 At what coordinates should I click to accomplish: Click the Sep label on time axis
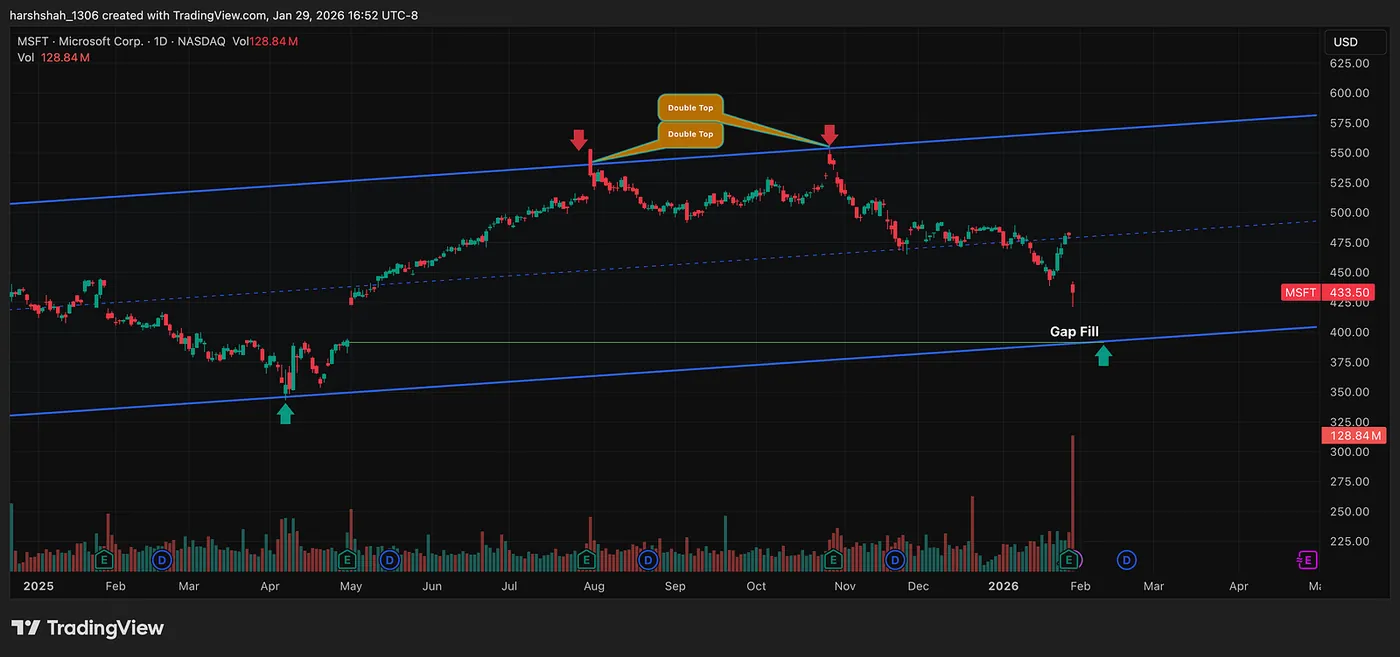pos(675,586)
